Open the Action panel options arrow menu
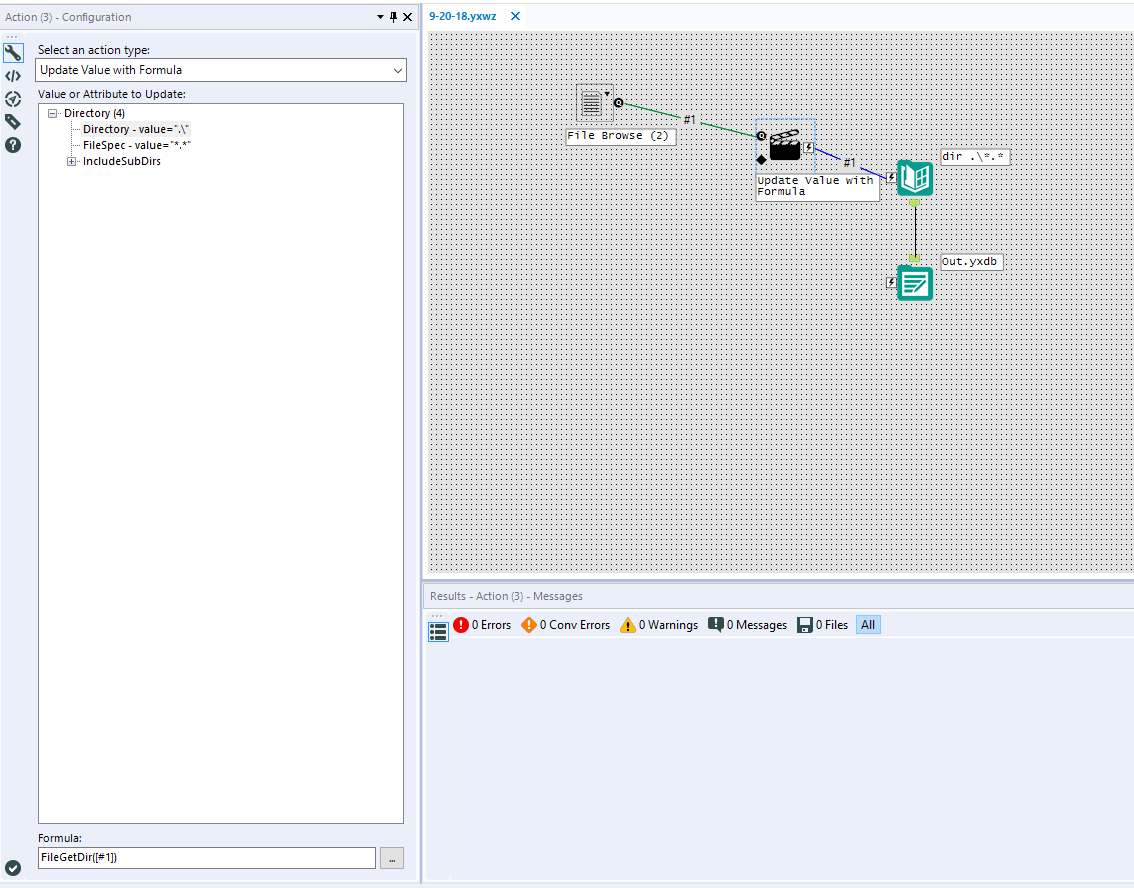The height and width of the screenshot is (888, 1134). [379, 17]
